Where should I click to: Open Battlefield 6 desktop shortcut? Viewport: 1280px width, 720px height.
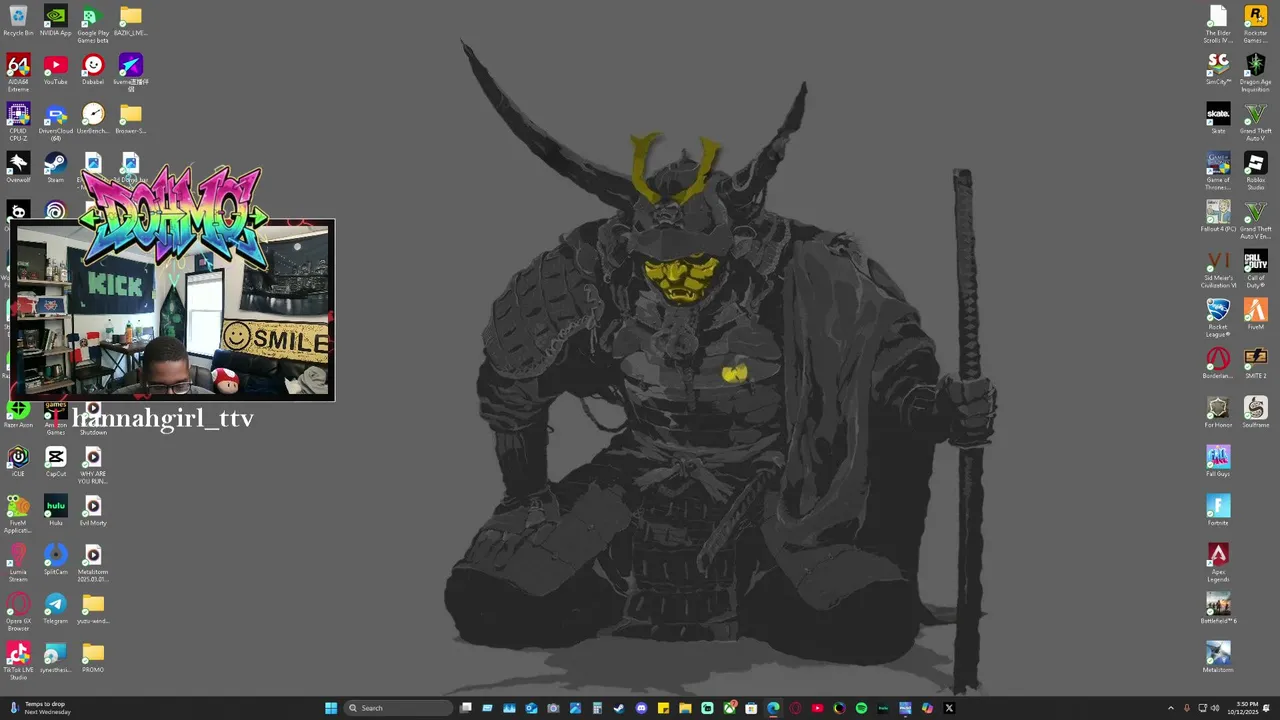[x=1218, y=609]
